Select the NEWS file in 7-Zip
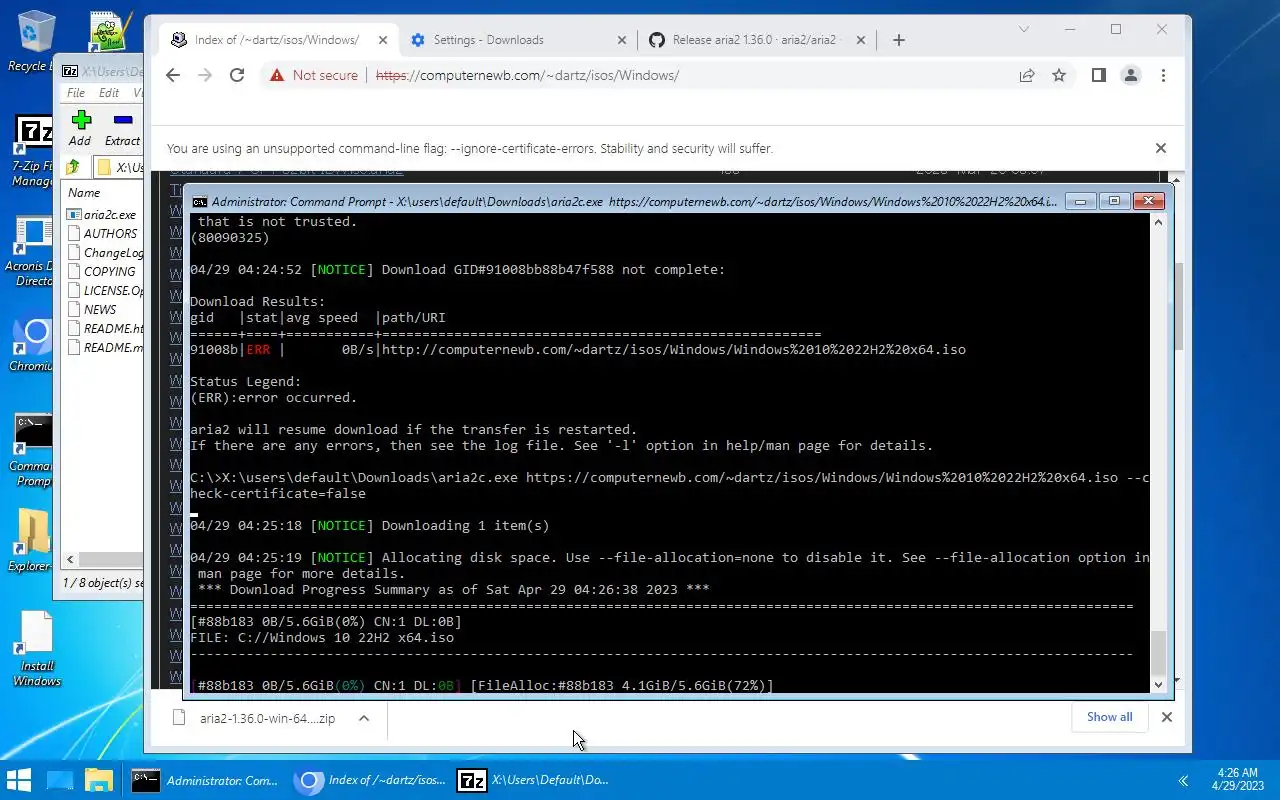 (93, 309)
